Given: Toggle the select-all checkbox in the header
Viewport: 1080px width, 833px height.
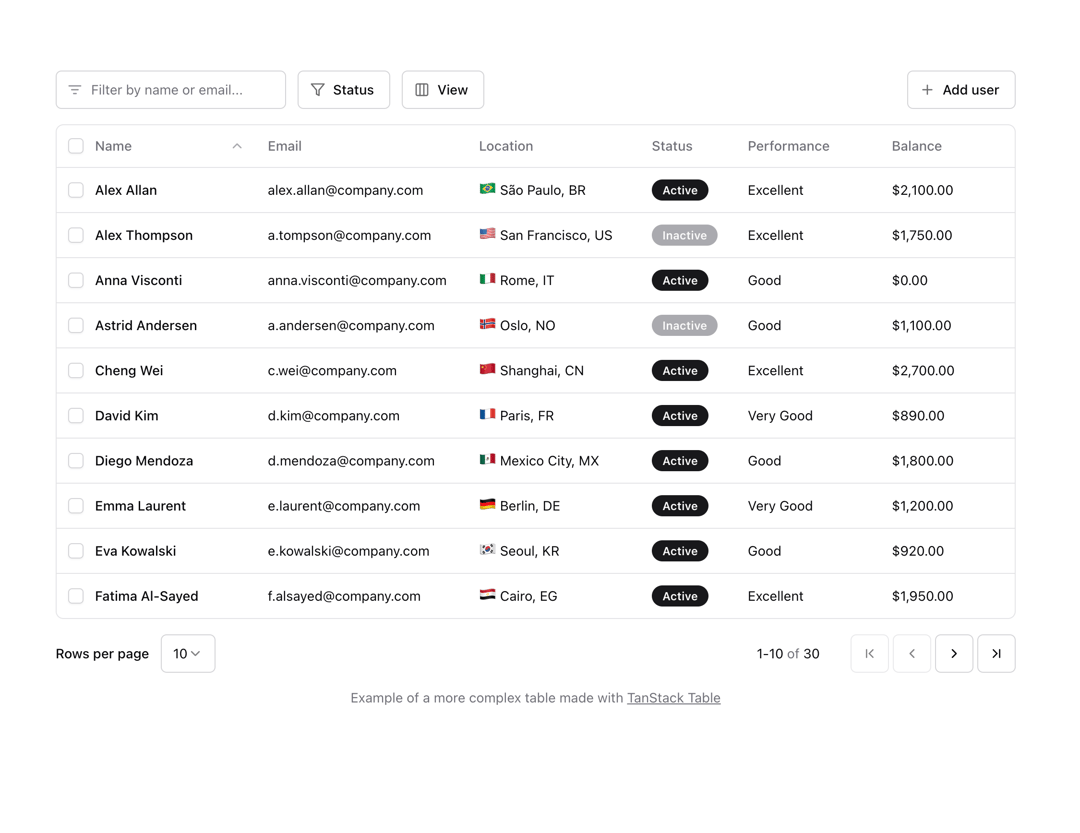Looking at the screenshot, I should pos(76,146).
